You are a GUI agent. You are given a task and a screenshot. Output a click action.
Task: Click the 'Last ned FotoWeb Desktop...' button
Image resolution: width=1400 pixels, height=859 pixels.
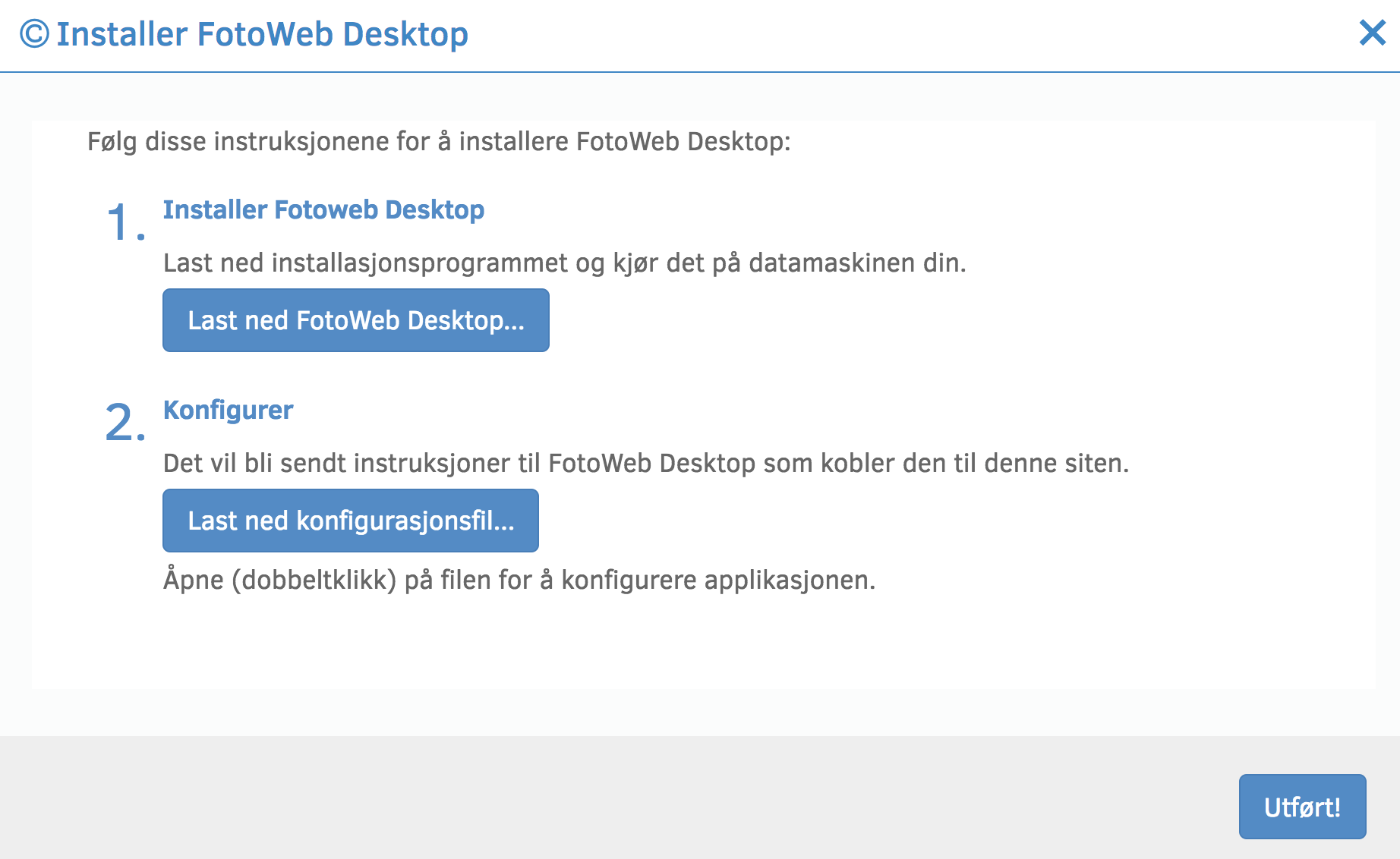pos(355,320)
